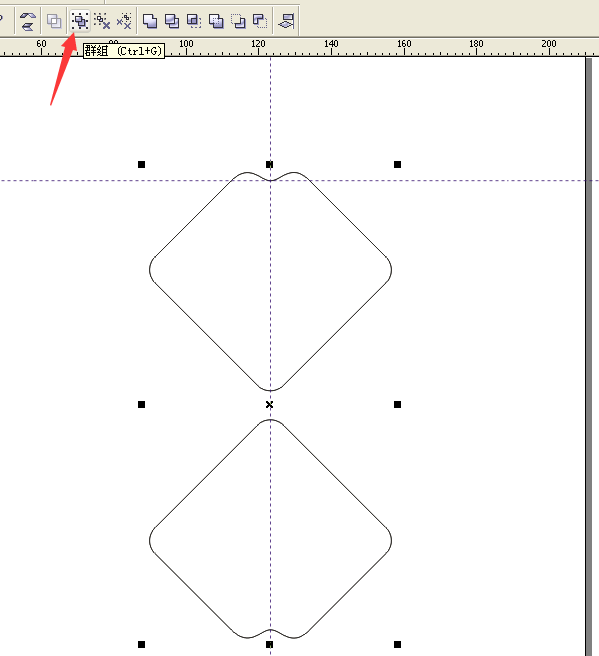Click the middle-right selection handle
This screenshot has width=599, height=656.
click(397, 404)
